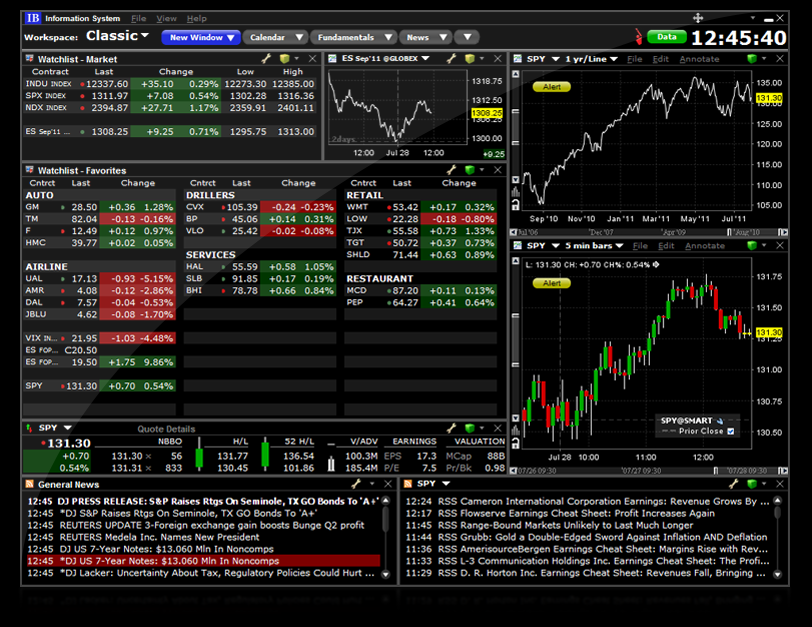Open the highlighted DJ US 7-Year Notes headline
812x627 pixels.
pos(204,561)
